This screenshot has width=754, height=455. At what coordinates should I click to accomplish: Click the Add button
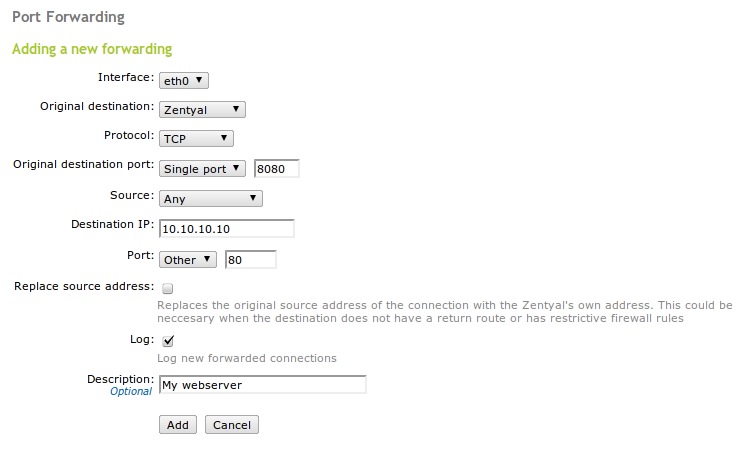coord(177,425)
